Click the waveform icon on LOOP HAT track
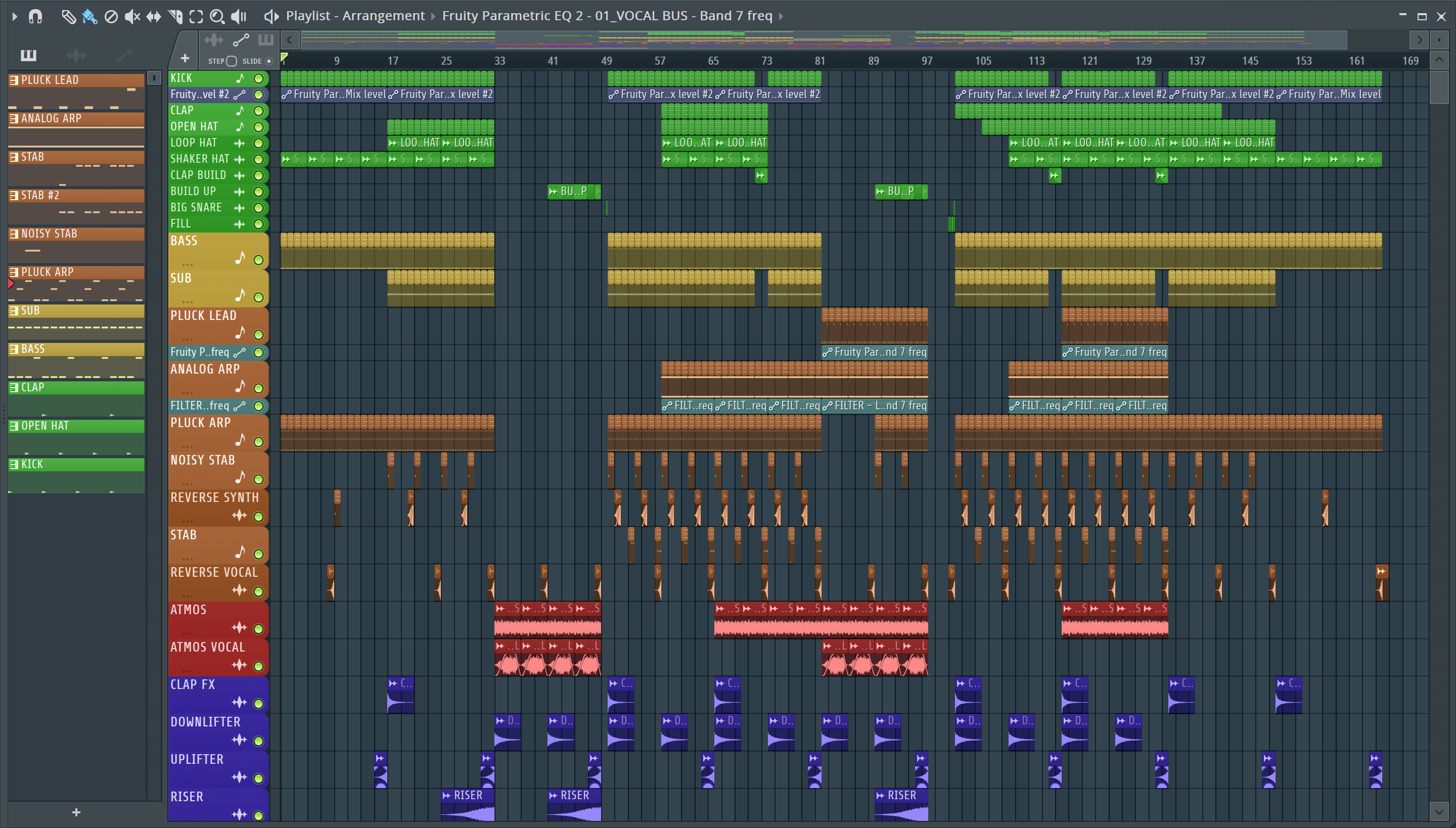This screenshot has height=828, width=1456. pyautogui.click(x=240, y=144)
